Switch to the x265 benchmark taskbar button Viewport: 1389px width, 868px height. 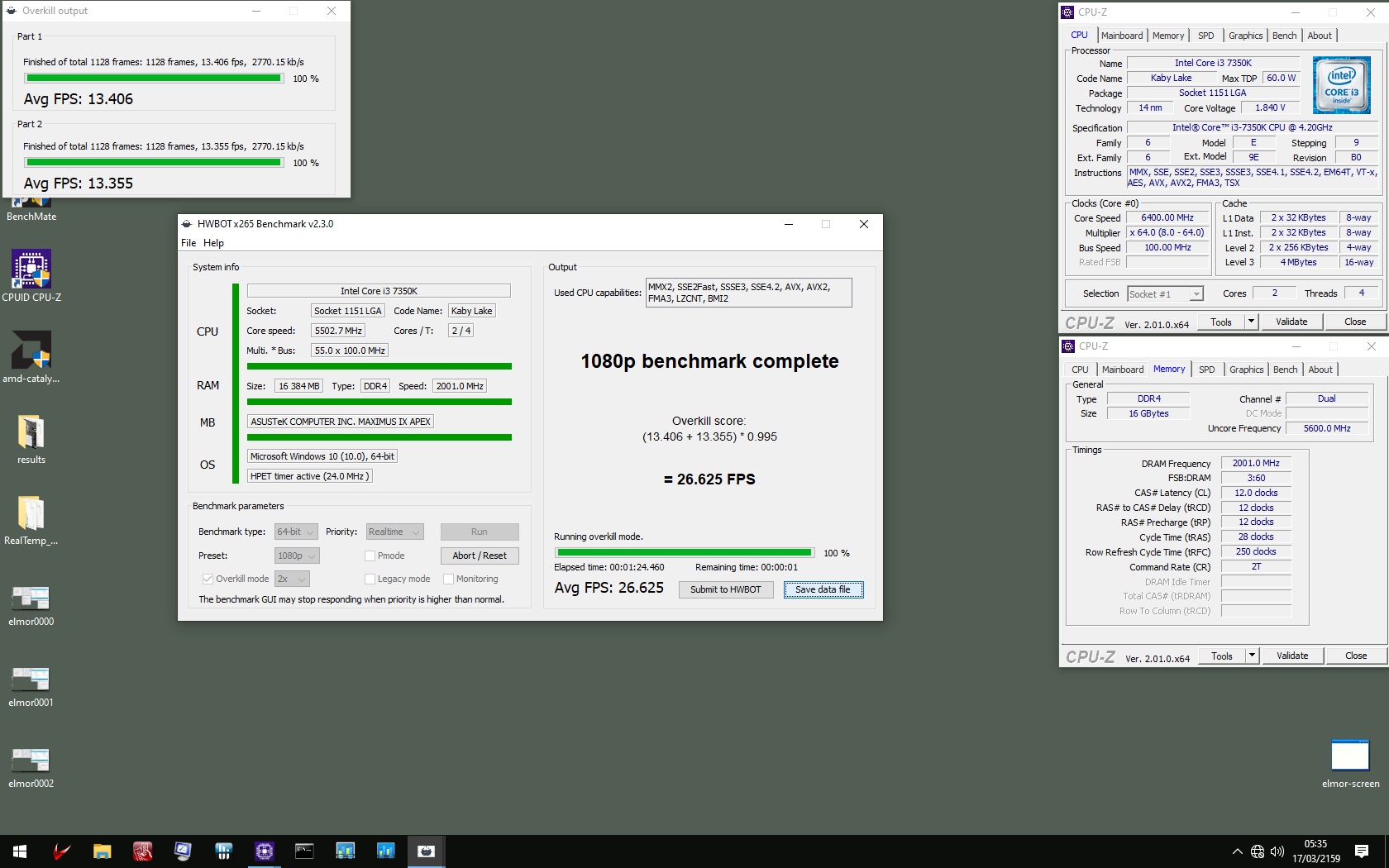426,851
